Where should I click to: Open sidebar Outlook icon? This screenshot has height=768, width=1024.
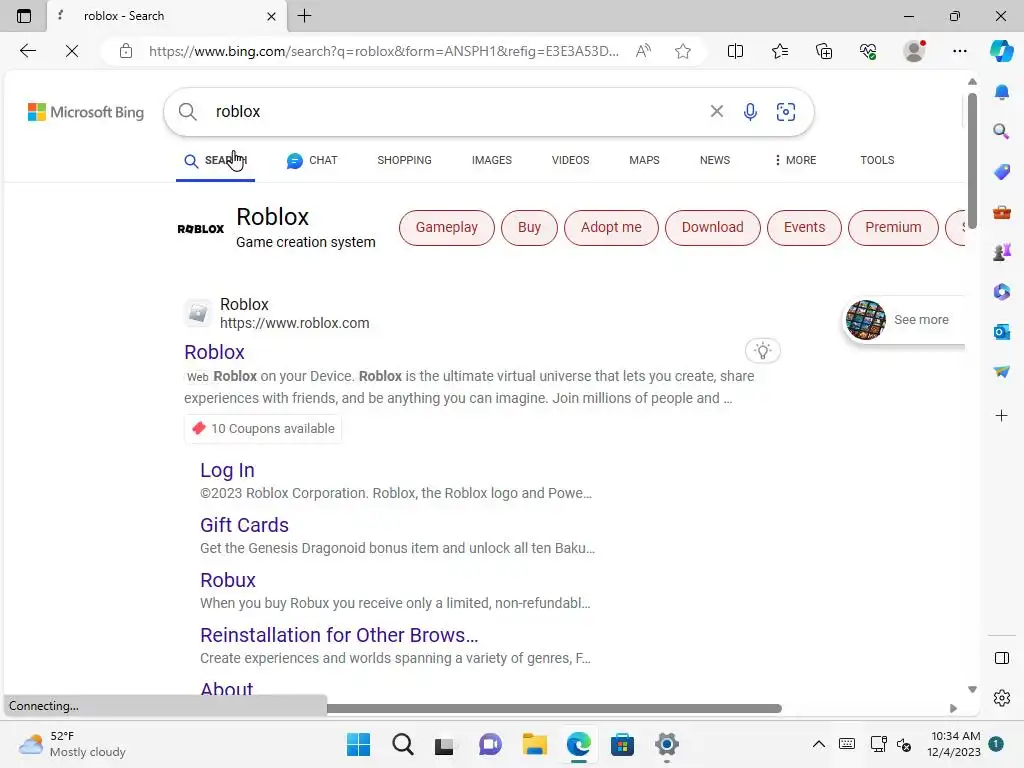pos(1002,332)
